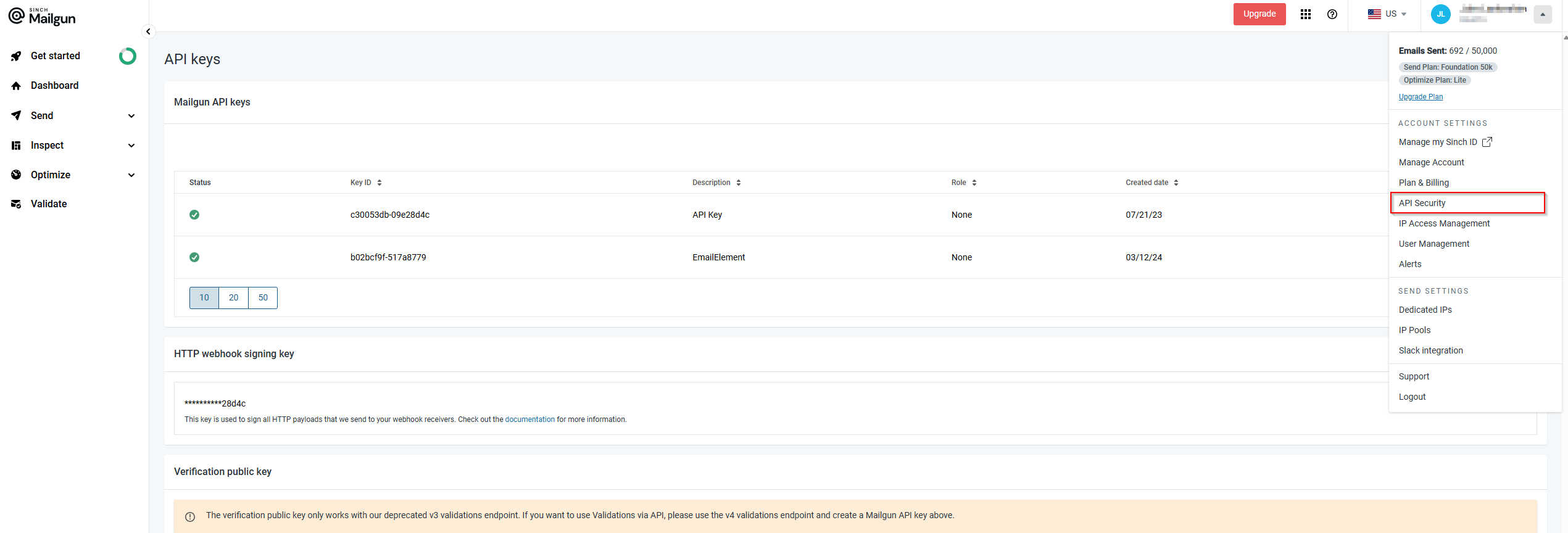Click the Upgrade Plan link
This screenshot has height=533, width=1568.
click(x=1421, y=97)
